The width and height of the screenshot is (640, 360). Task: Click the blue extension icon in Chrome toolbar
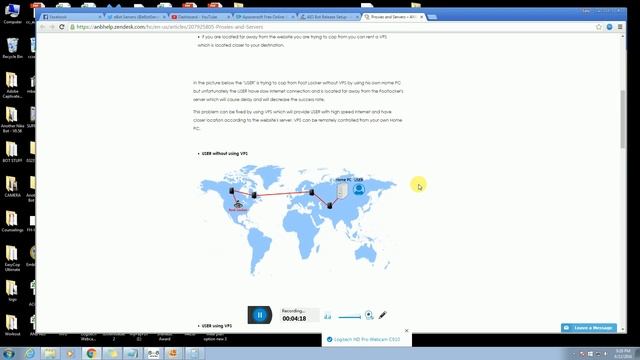(x=609, y=27)
